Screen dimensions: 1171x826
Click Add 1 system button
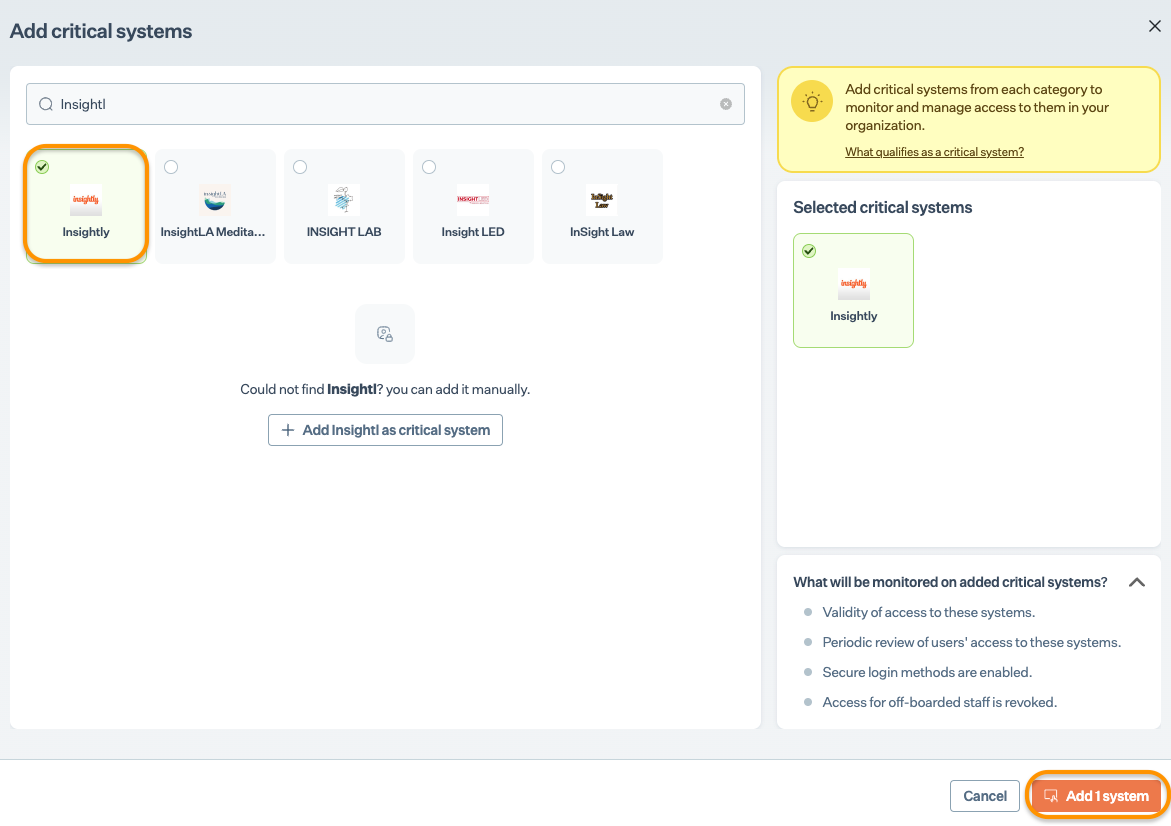tap(1096, 796)
